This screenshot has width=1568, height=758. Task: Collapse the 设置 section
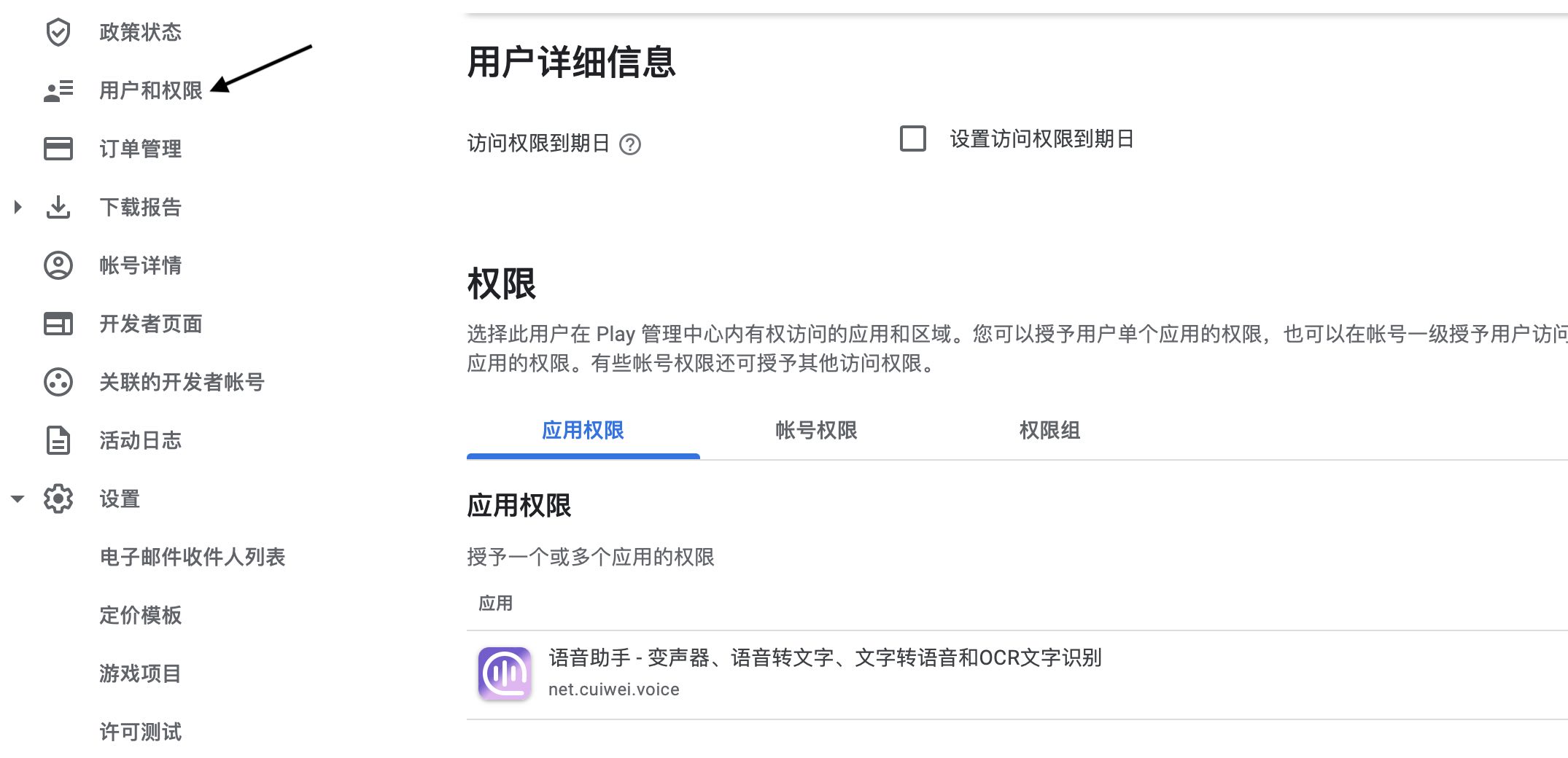pos(17,499)
